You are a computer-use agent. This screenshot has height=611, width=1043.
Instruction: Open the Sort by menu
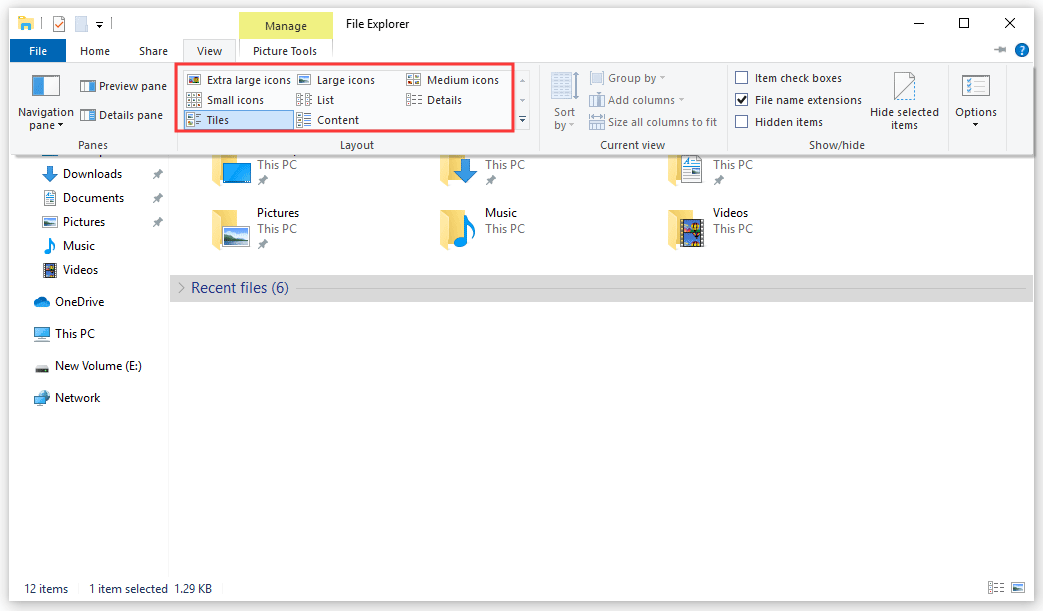click(x=565, y=102)
